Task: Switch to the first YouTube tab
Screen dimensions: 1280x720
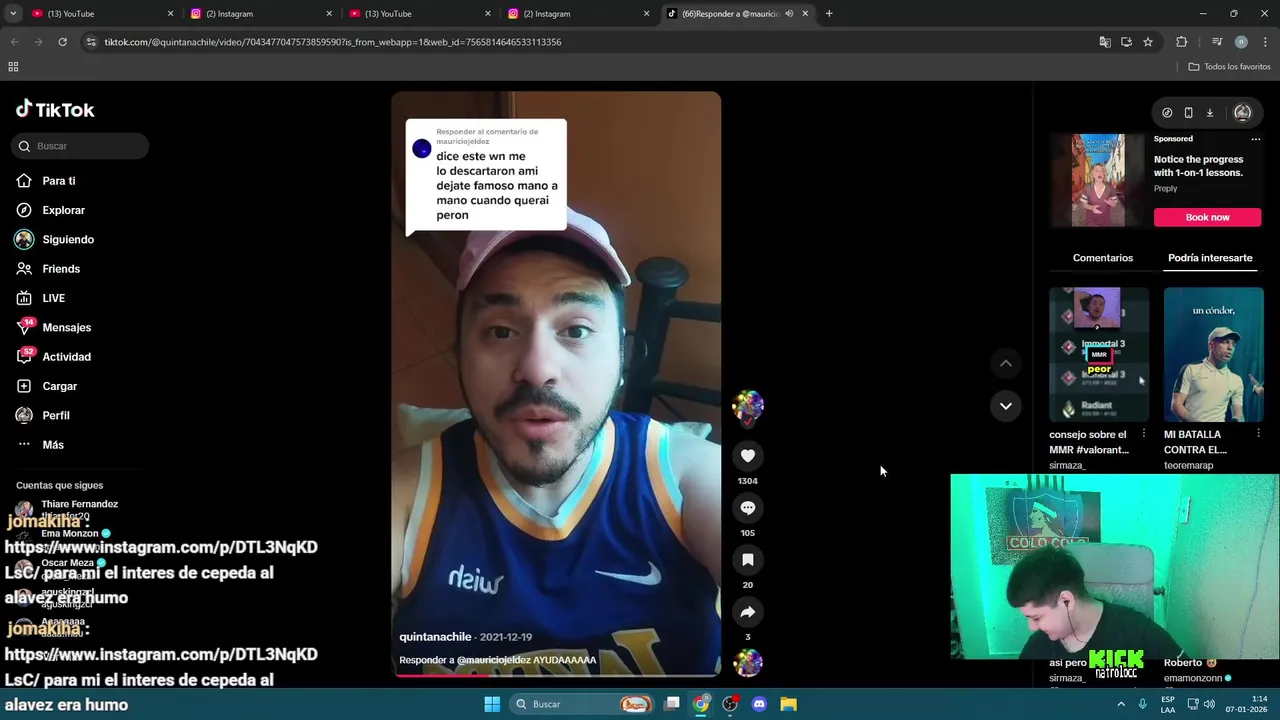Action: [x=102, y=14]
